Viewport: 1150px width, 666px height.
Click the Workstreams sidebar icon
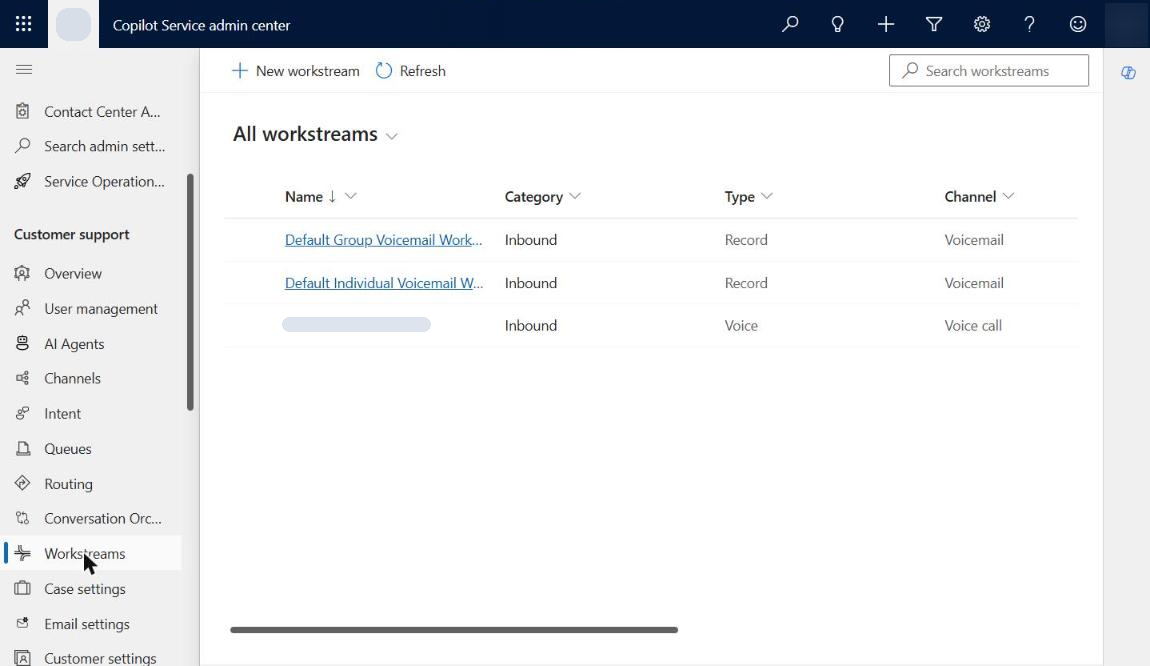click(23, 553)
